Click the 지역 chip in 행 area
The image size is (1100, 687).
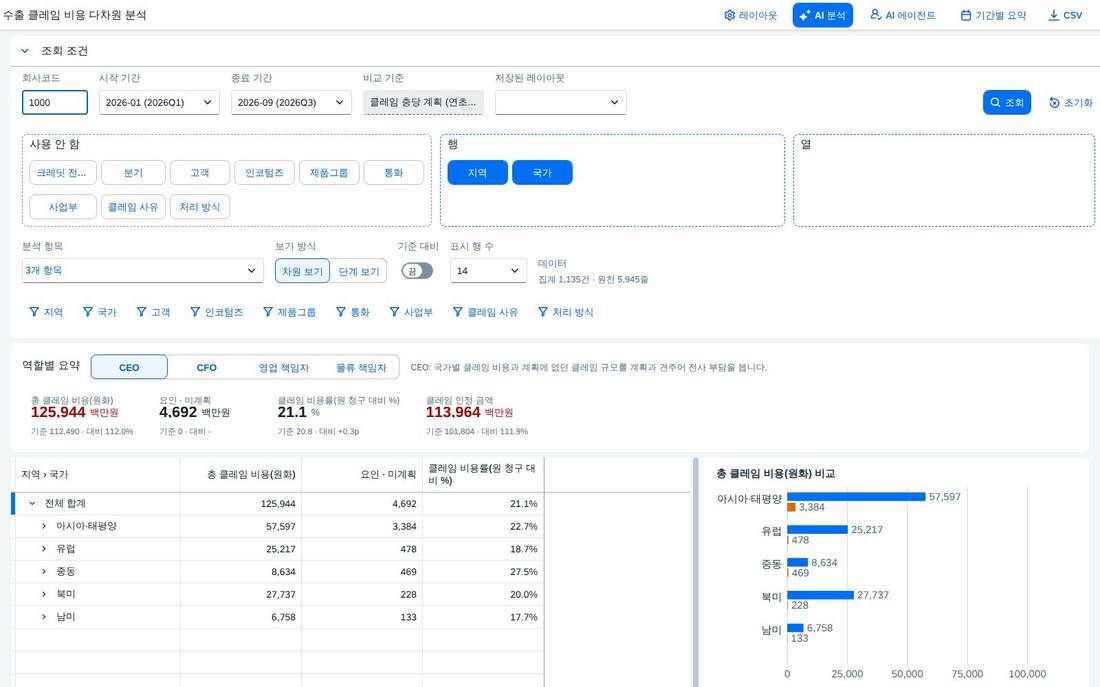pyautogui.click(x=478, y=173)
